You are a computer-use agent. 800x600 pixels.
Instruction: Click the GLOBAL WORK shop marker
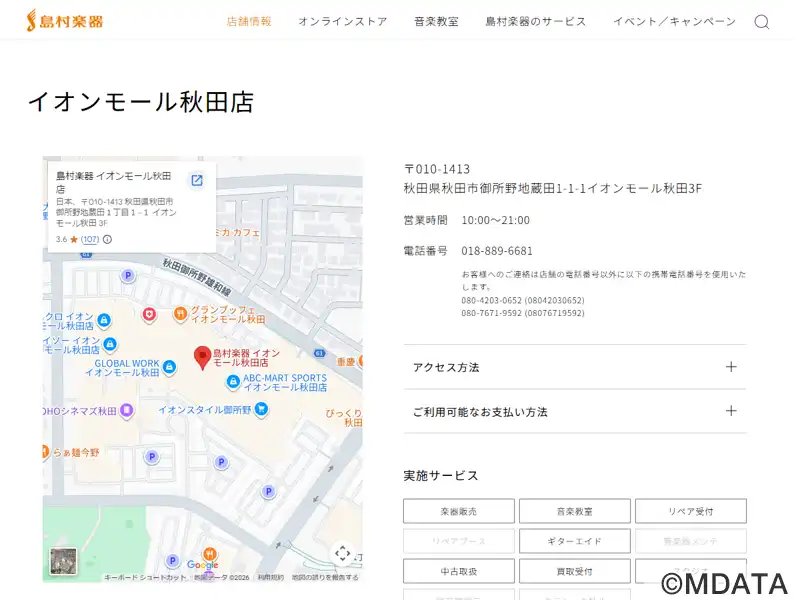[169, 367]
